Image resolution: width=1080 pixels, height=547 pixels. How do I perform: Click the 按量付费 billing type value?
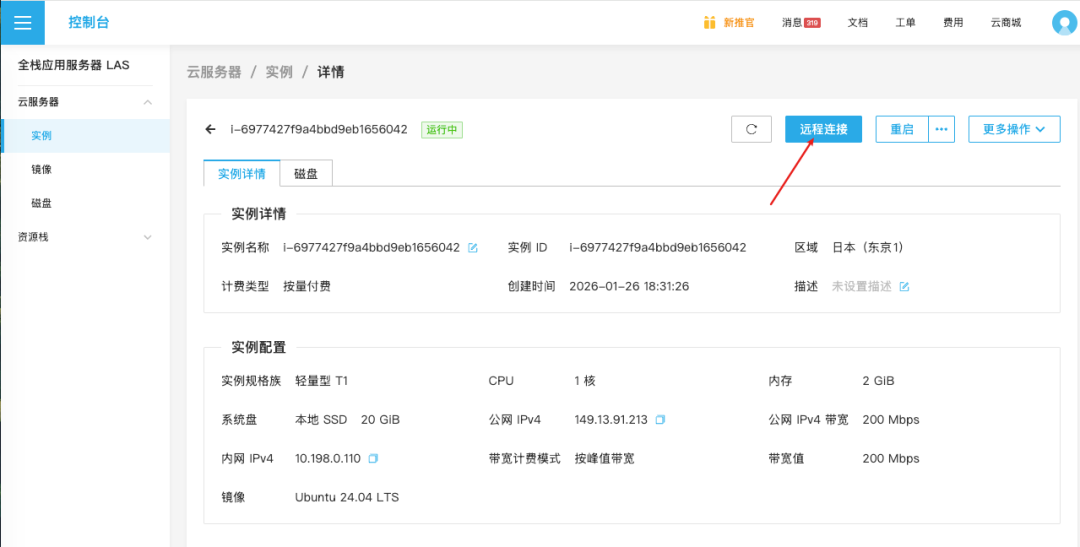(307, 287)
